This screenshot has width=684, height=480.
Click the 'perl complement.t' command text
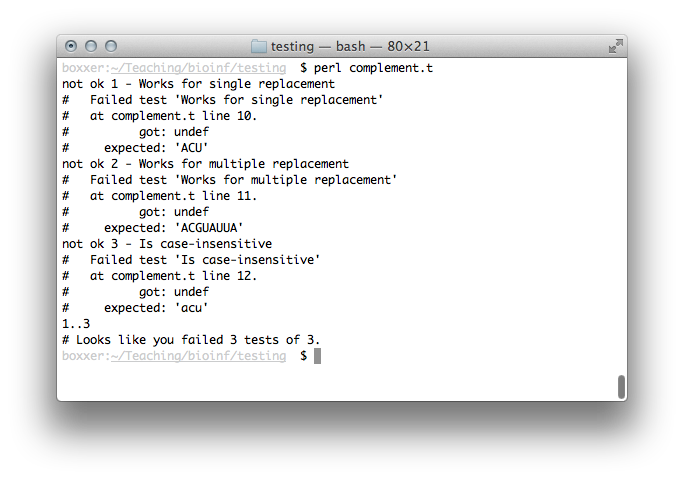[373, 69]
